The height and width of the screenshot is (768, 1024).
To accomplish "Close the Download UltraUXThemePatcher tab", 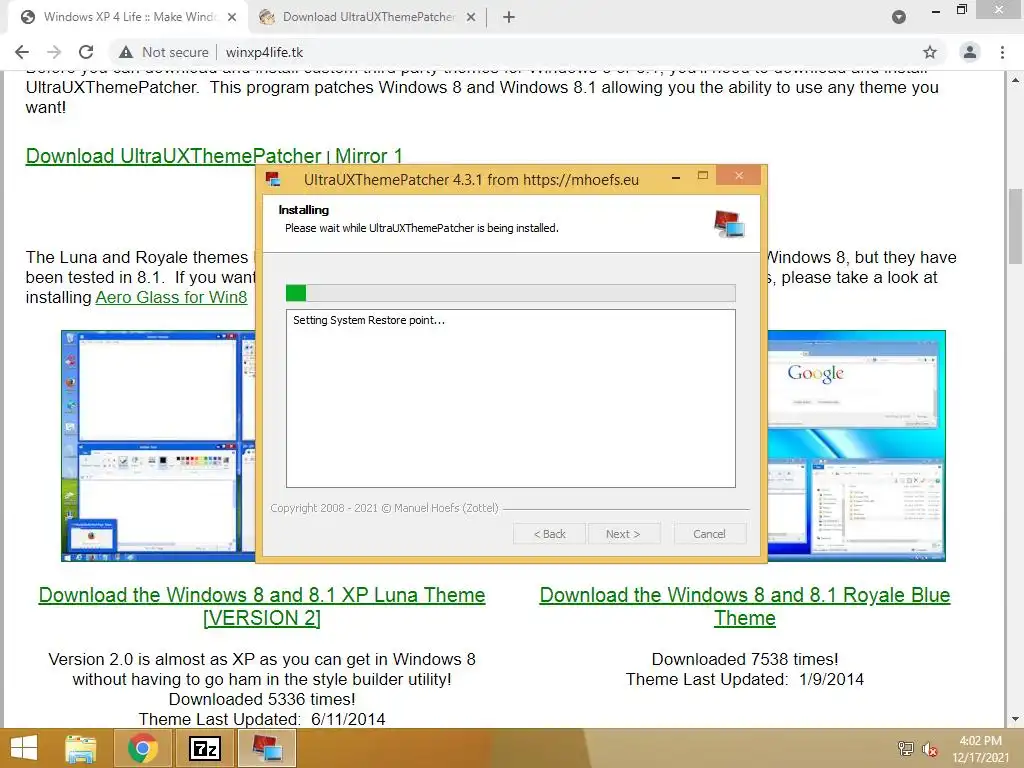I will [x=471, y=18].
